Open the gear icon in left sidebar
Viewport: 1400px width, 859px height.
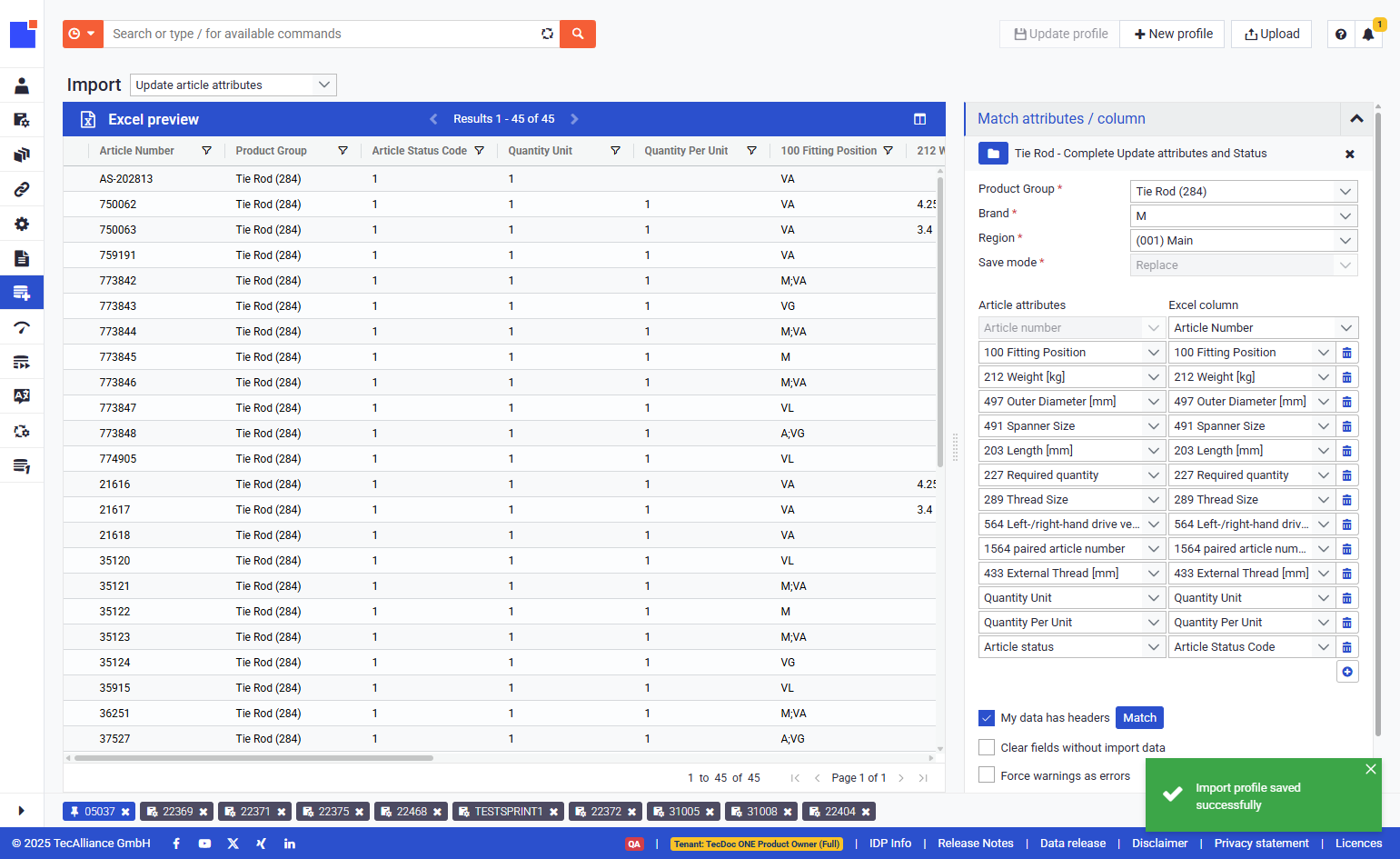tap(22, 224)
